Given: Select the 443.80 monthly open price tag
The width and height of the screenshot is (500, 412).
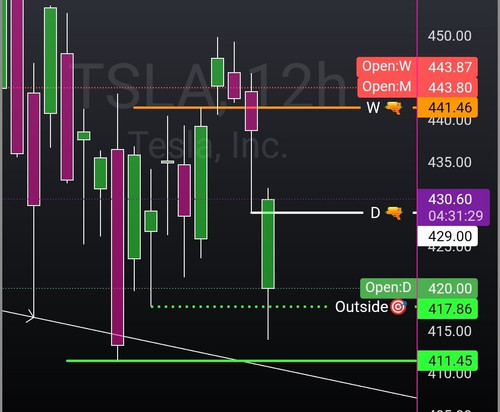Looking at the screenshot, I should [448, 87].
